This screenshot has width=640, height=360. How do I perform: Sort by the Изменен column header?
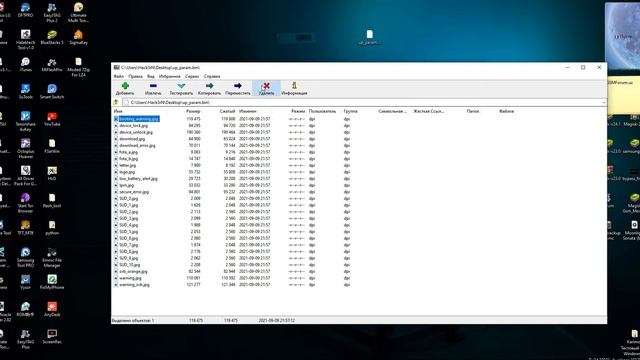[x=248, y=111]
